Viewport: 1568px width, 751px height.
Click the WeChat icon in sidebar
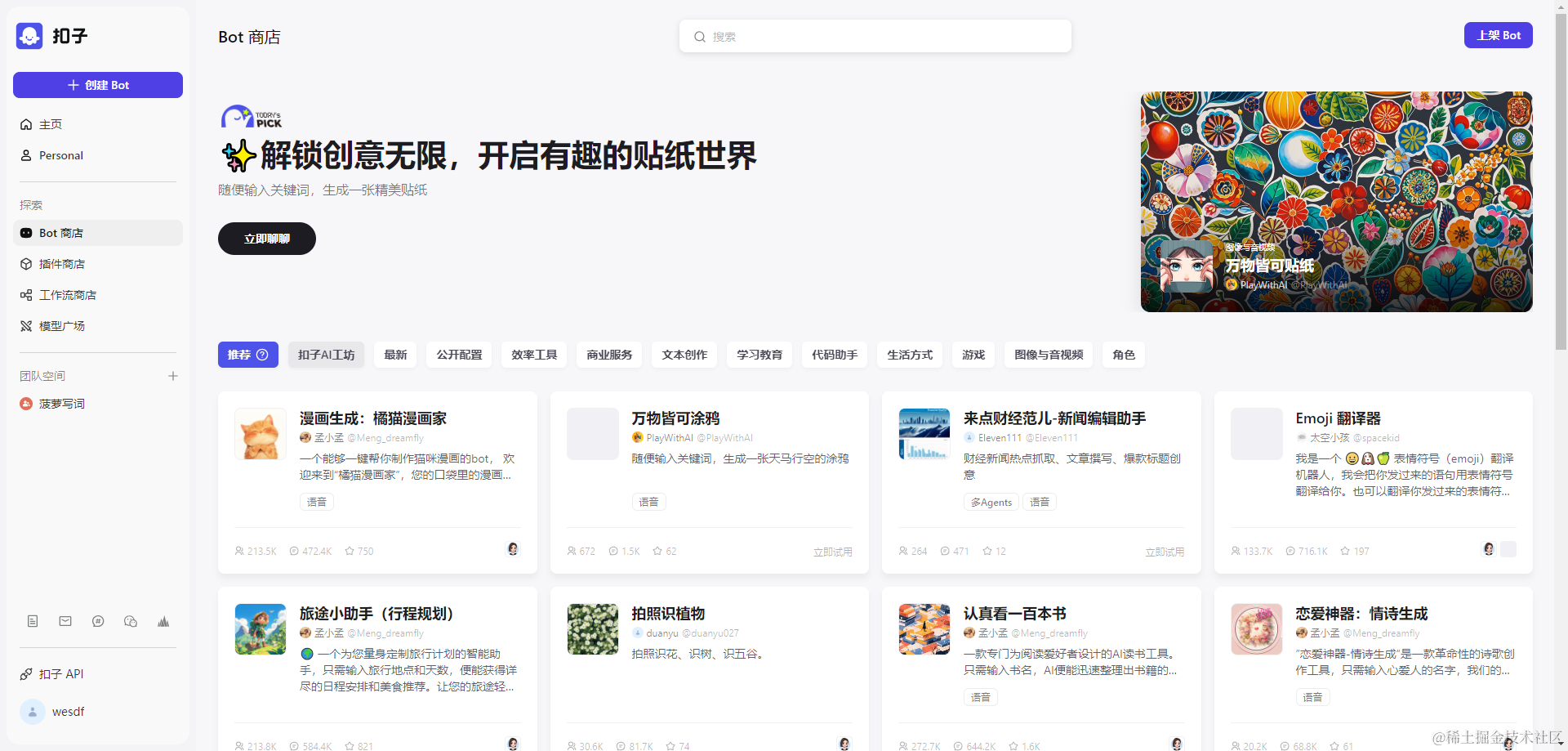[131, 621]
